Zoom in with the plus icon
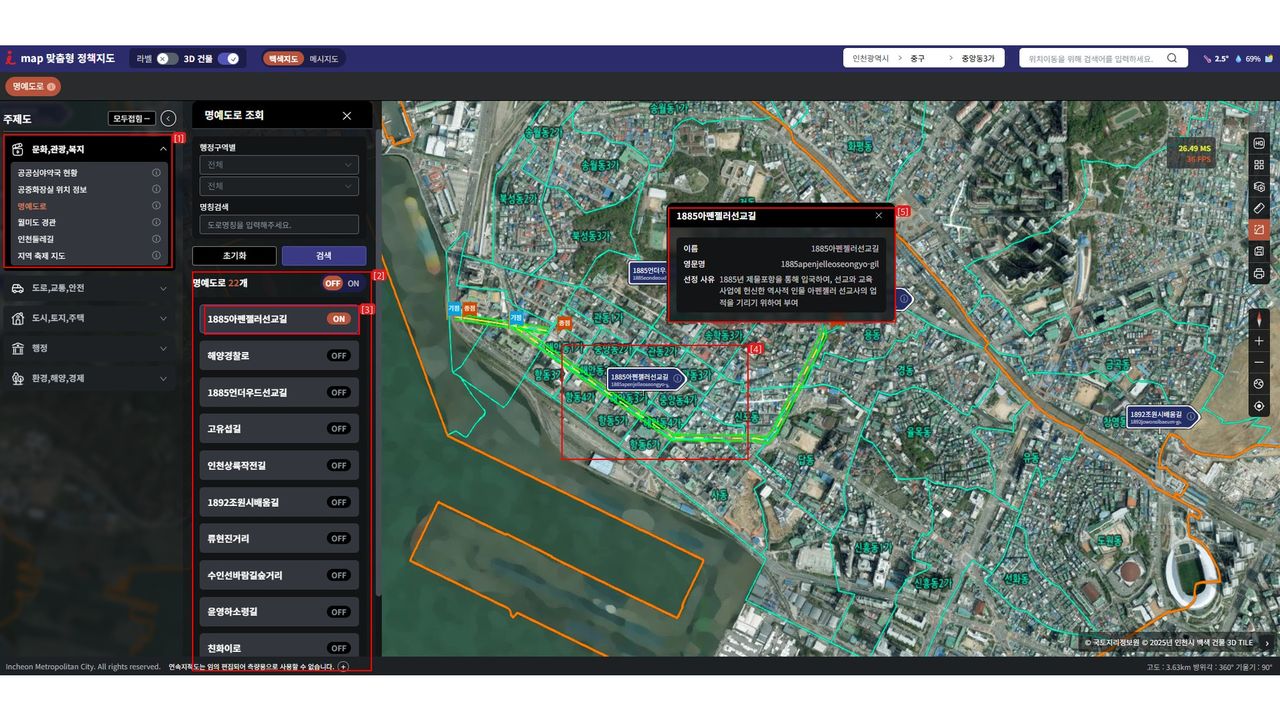 click(1259, 341)
